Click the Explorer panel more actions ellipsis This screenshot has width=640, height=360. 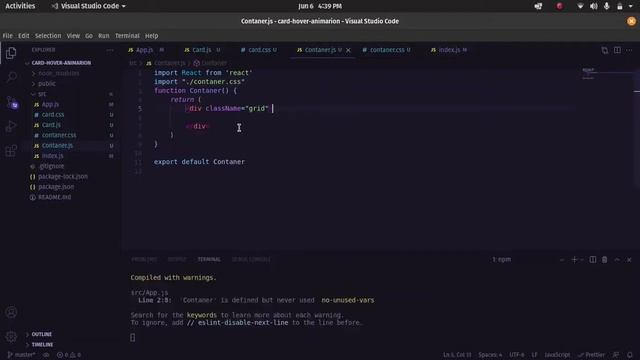coord(110,50)
